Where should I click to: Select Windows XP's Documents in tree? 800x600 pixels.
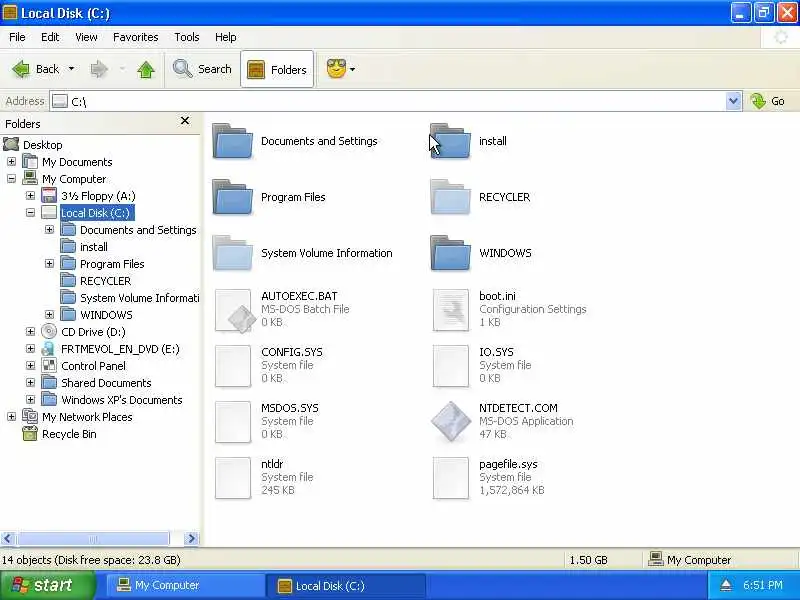pyautogui.click(x=121, y=400)
